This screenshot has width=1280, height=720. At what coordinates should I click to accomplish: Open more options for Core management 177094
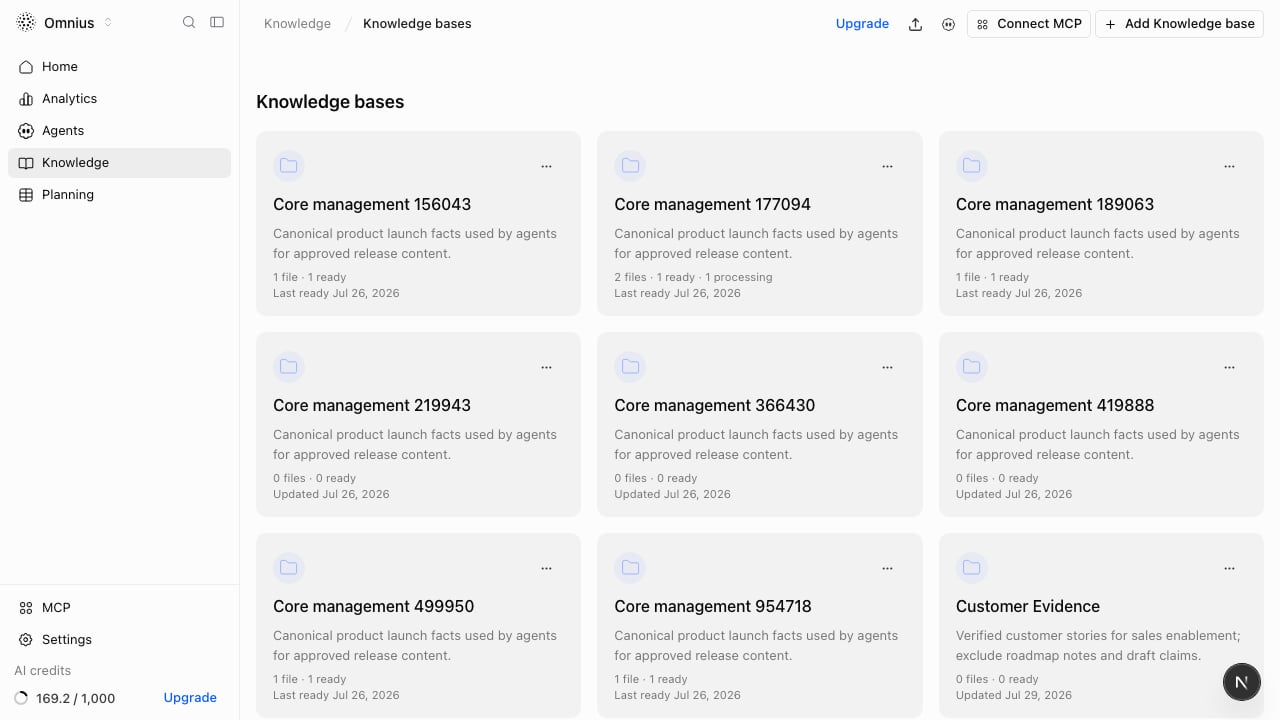point(887,166)
